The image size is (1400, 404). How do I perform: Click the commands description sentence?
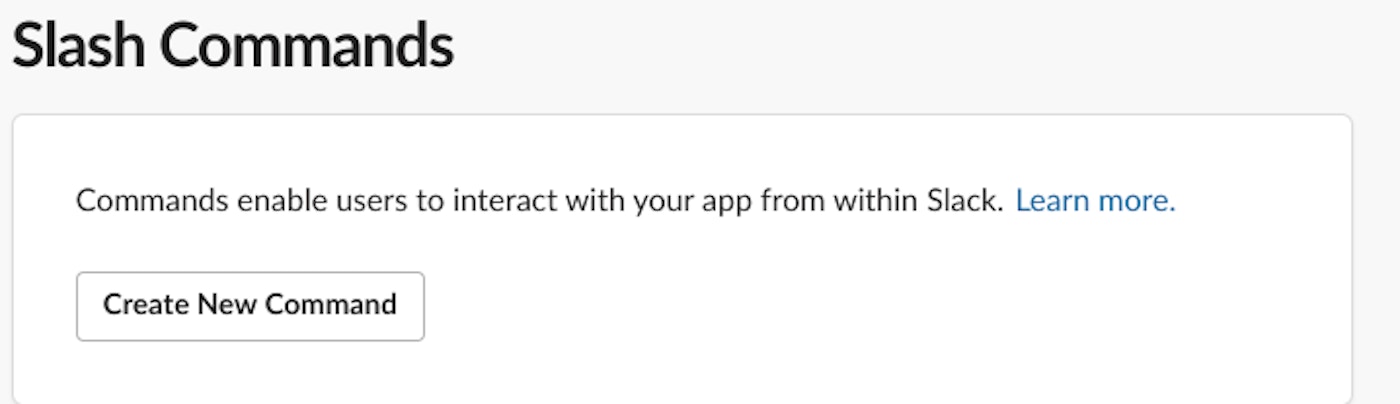click(539, 201)
